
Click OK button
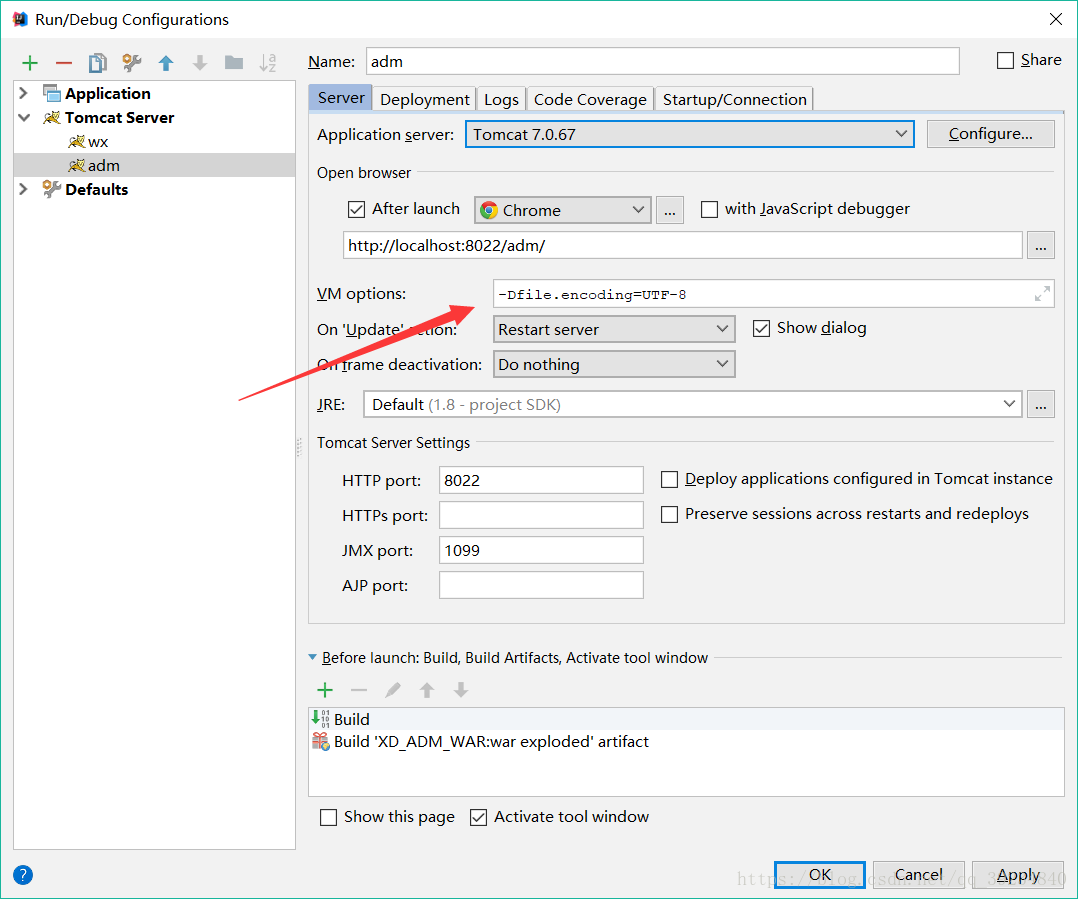[x=820, y=874]
